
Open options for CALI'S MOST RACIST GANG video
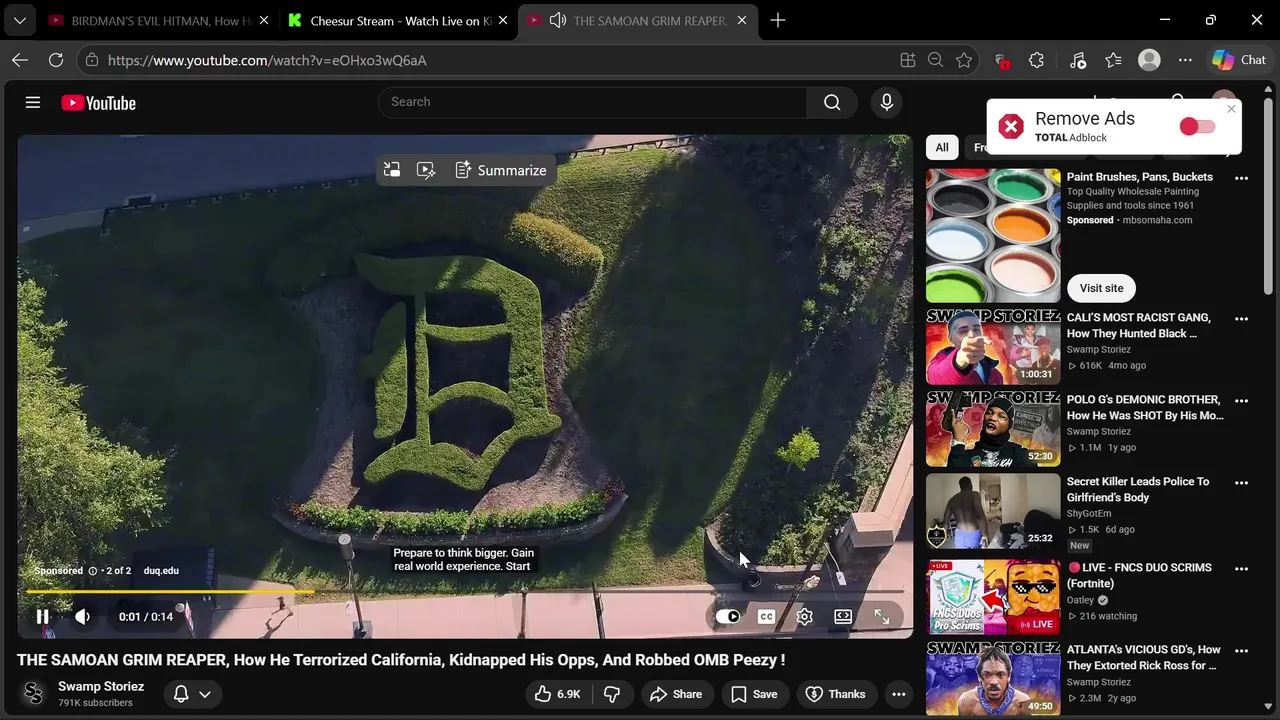pyautogui.click(x=1241, y=319)
